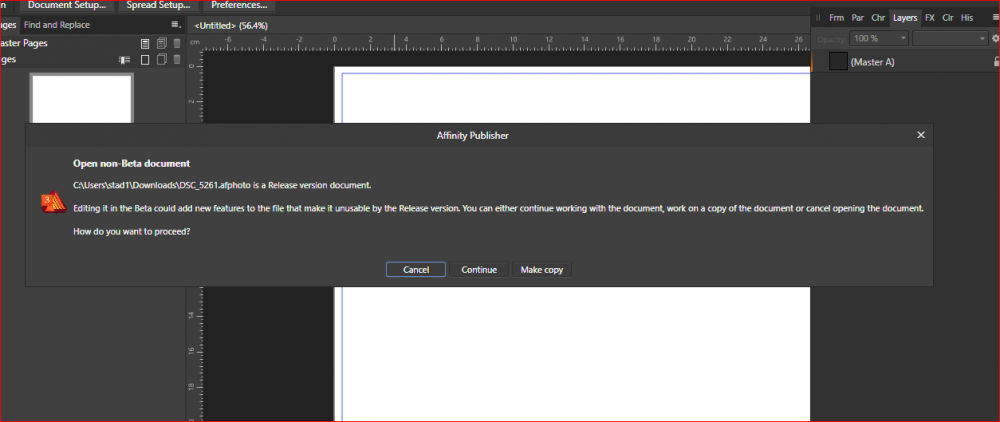Viewport: 1000px width, 422px height.
Task: Expand the Opacity 100 % dropdown
Action: pyautogui.click(x=903, y=38)
